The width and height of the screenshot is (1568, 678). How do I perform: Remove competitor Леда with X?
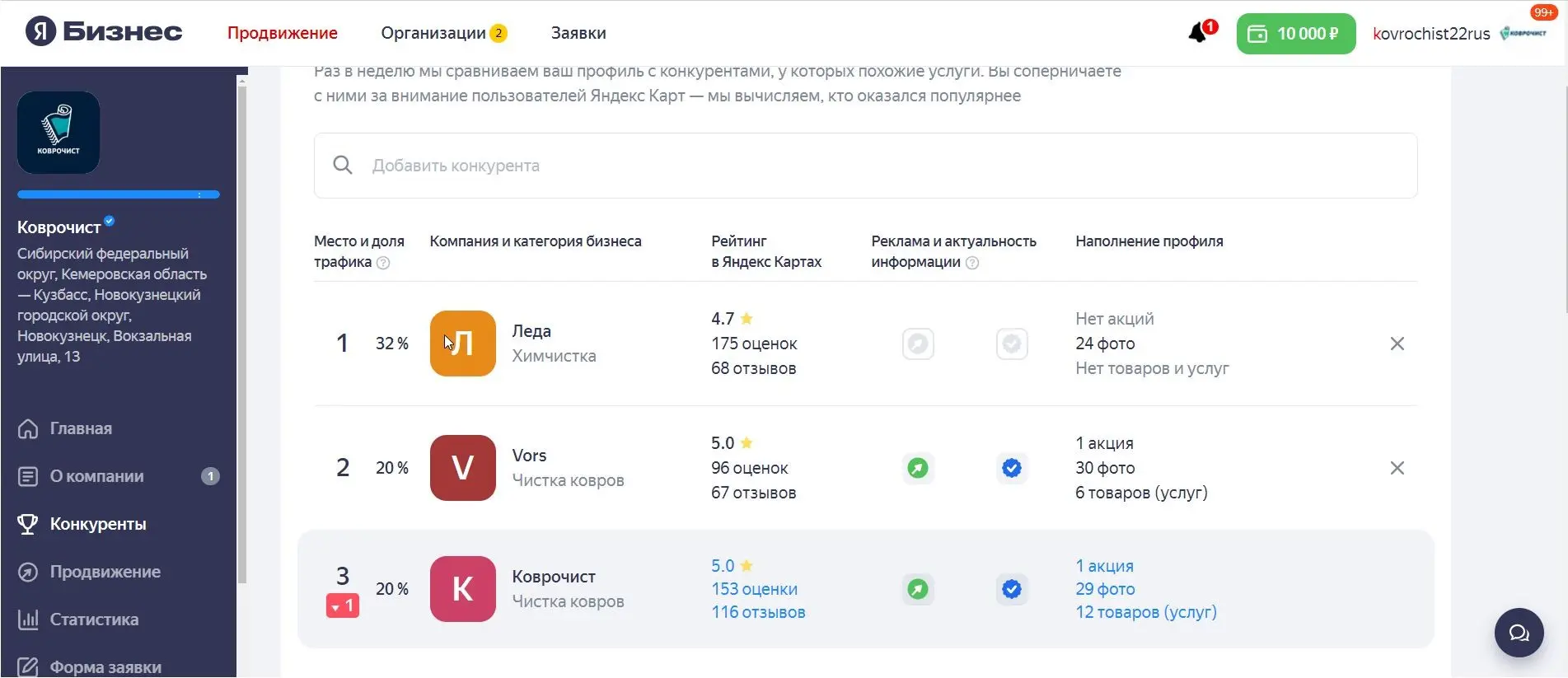(1397, 344)
